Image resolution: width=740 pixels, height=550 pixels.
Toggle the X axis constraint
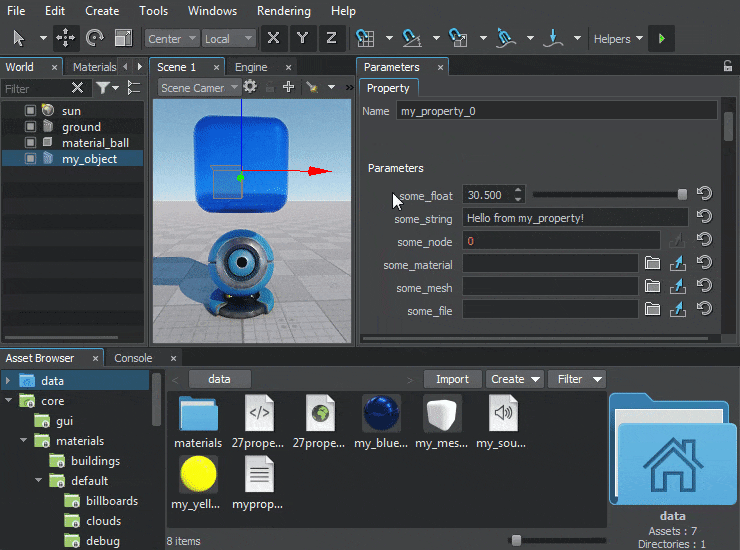(273, 38)
